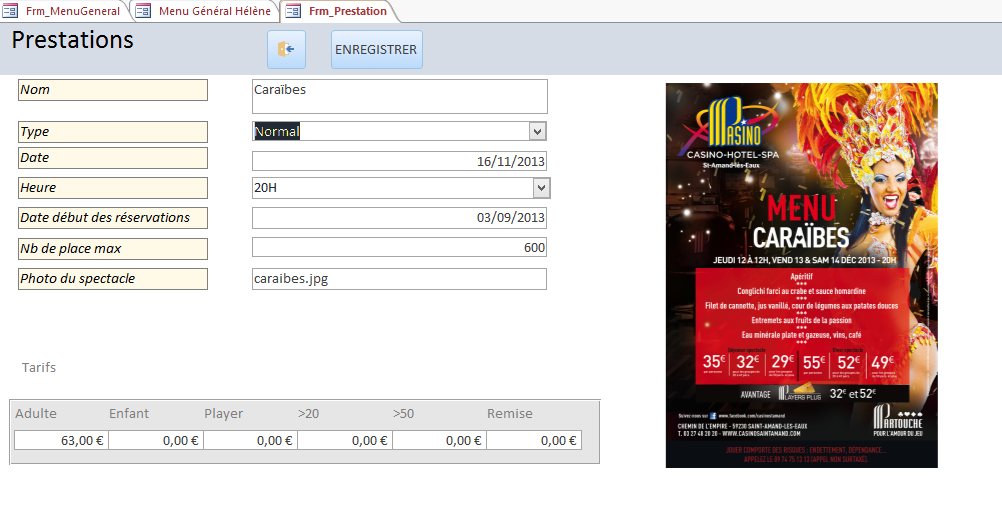Screen dimensions: 1002x532
Task: Click the photo filename field caraibes.jpg
Action: coord(399,278)
